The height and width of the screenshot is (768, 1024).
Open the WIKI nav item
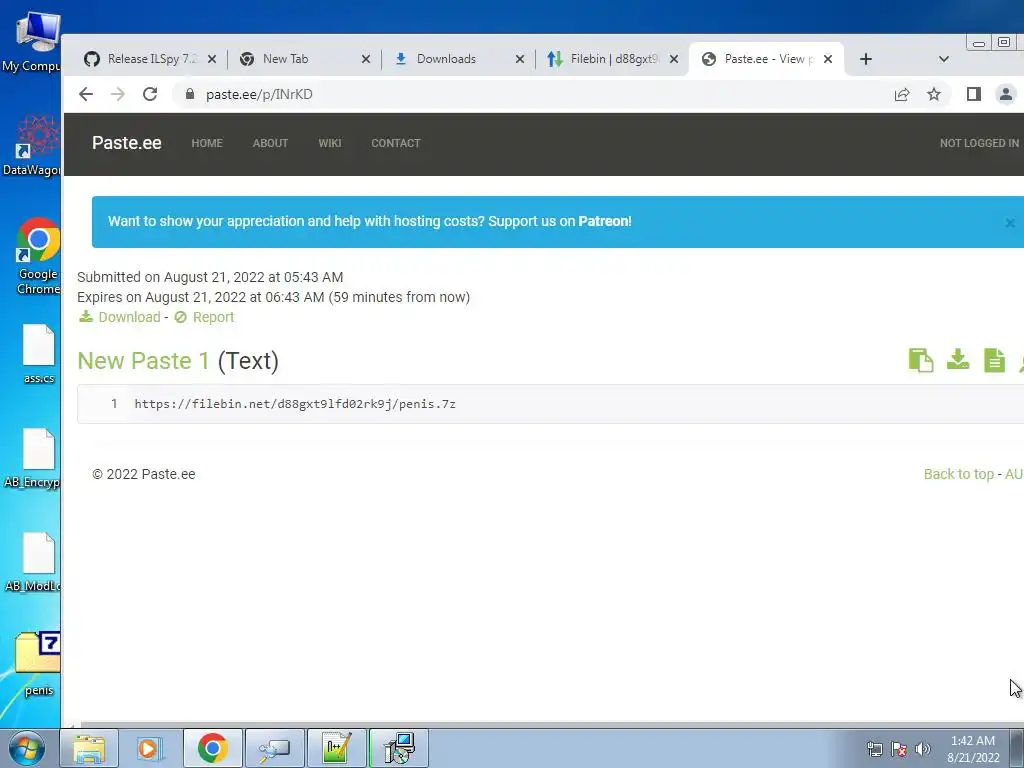[330, 143]
